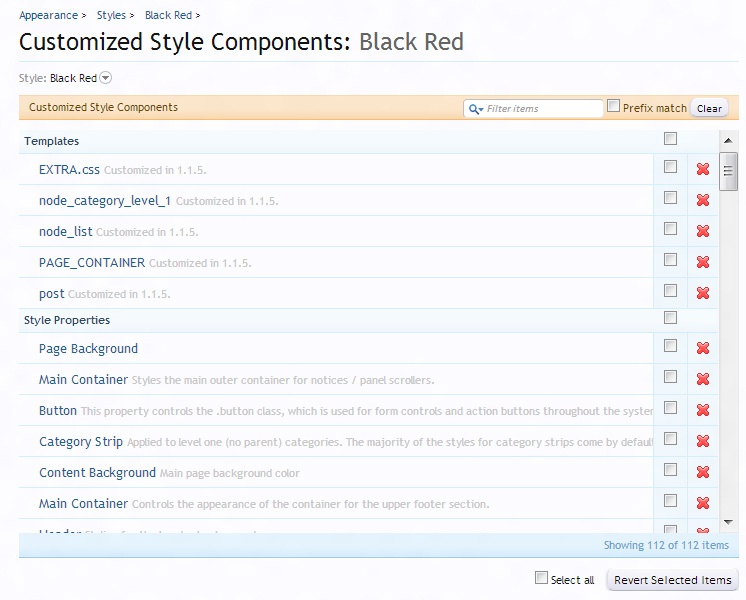This screenshot has height=600, width=746.
Task: Open the post template link
Action: click(x=51, y=294)
